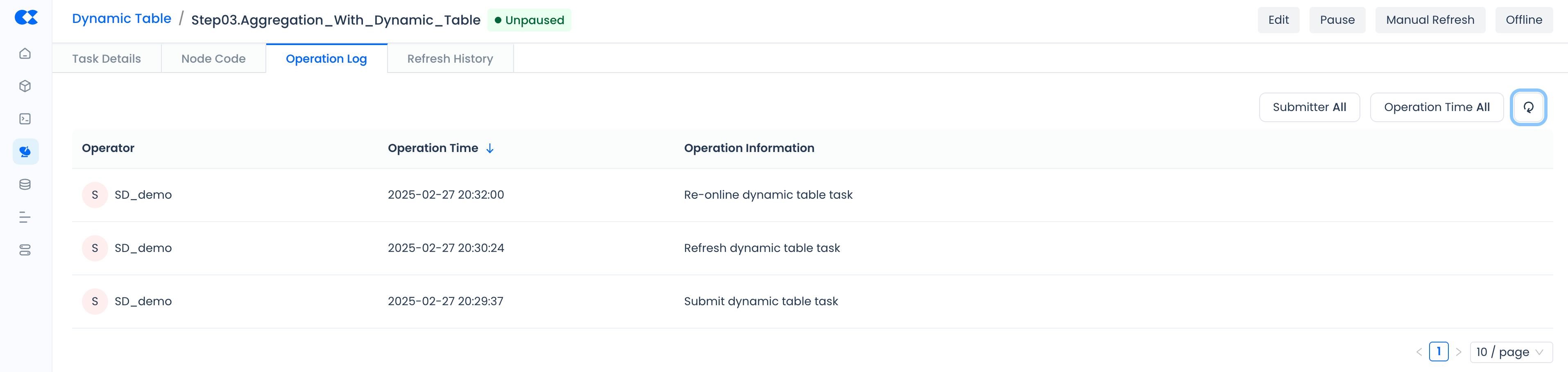Toggle sort arrow on Operation Time column
1568x372 pixels.
coord(490,149)
